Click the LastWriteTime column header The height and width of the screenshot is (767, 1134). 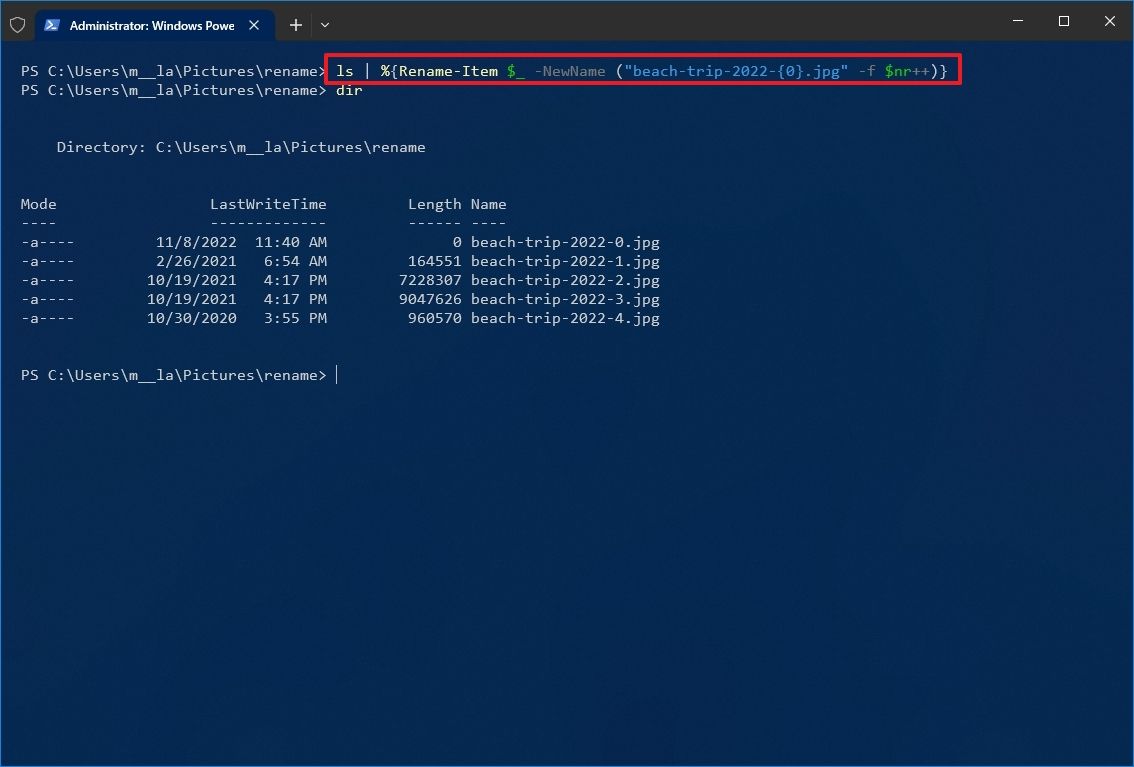[x=268, y=204]
